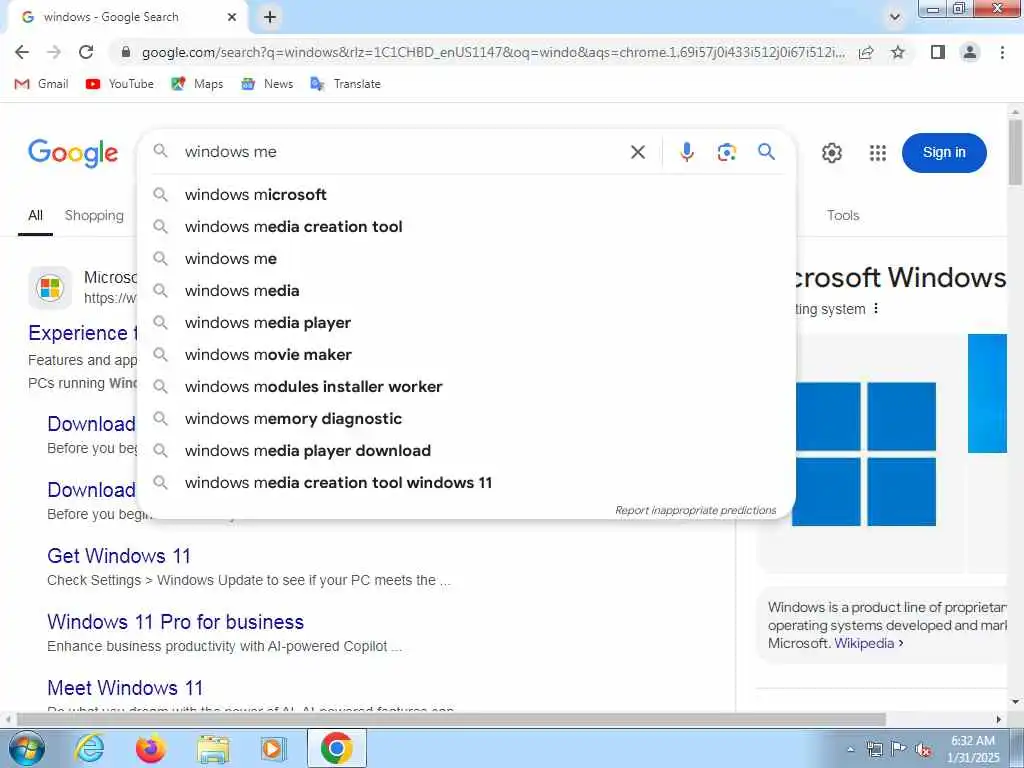Image resolution: width=1024 pixels, height=768 pixels.
Task: Open a new browser tab
Action: coord(270,17)
